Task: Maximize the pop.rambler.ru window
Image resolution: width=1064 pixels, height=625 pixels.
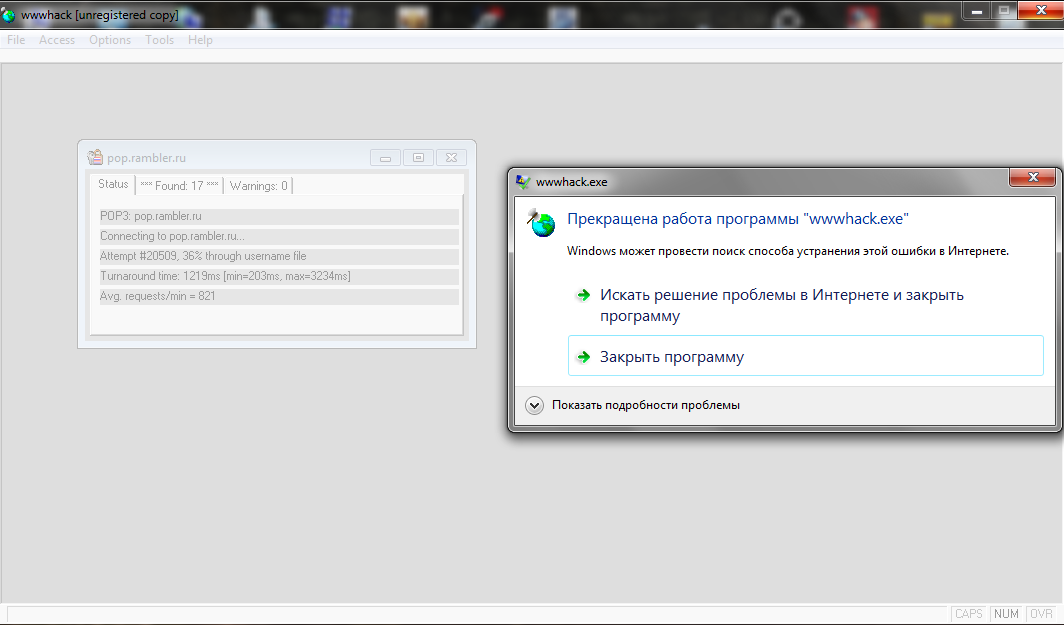Action: [418, 157]
